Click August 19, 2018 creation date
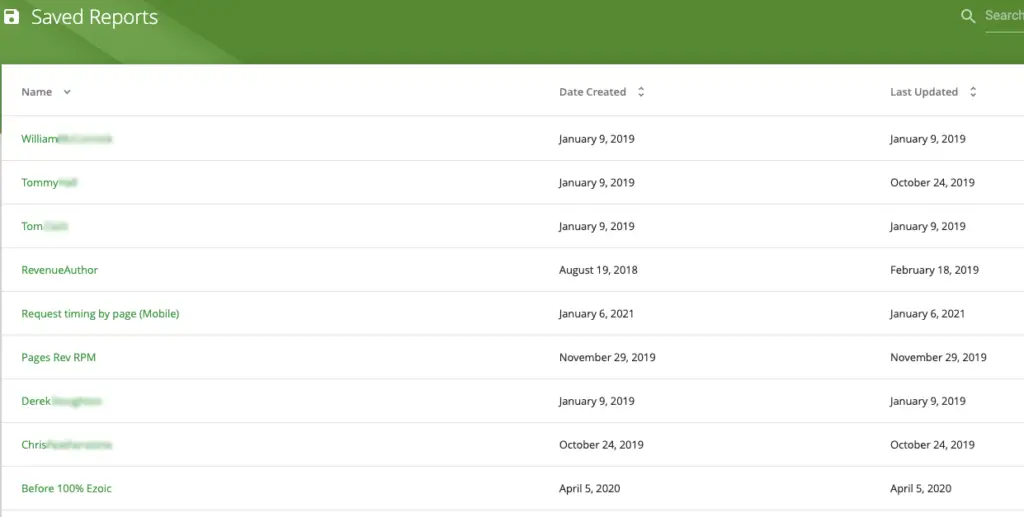 (598, 270)
